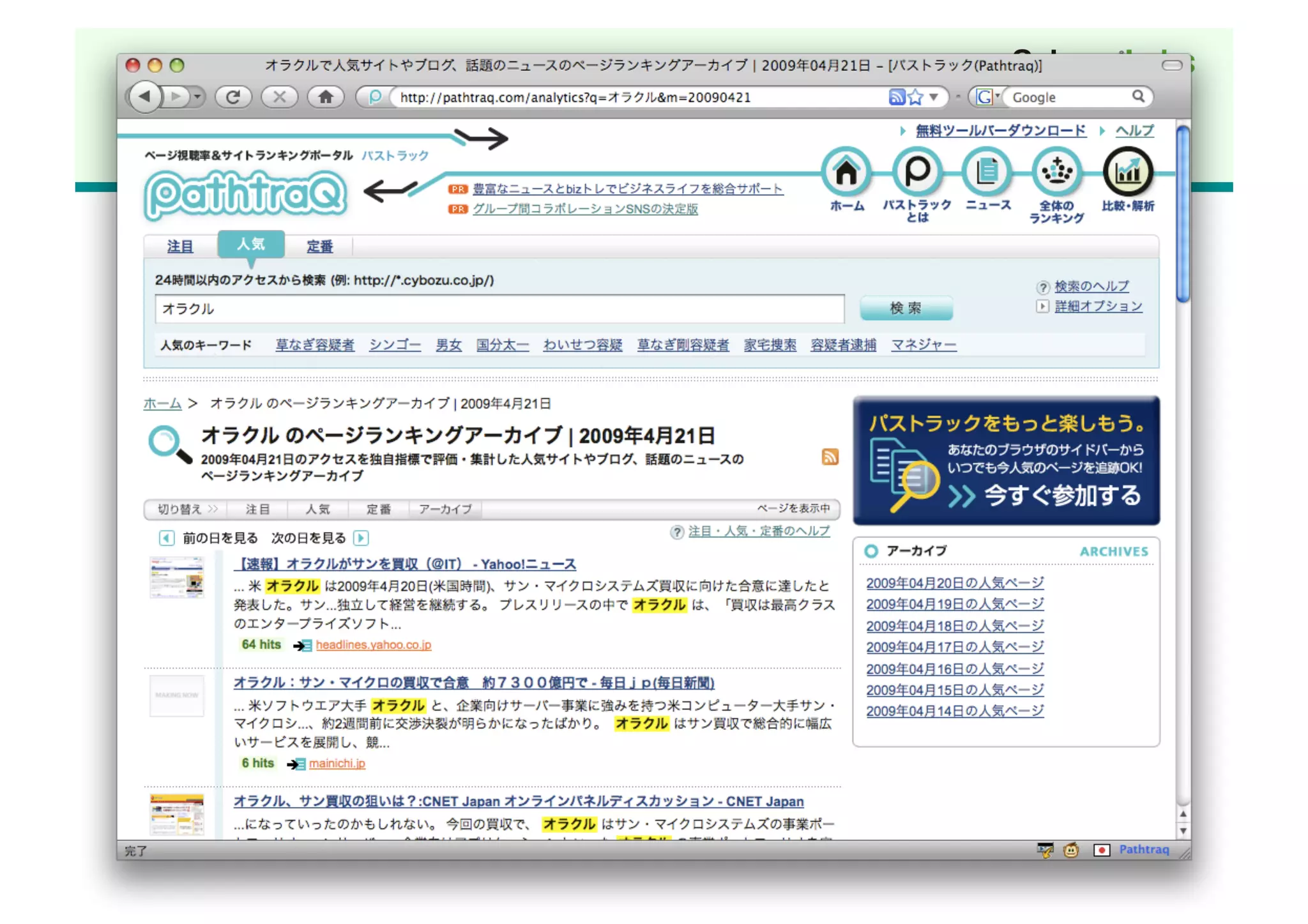Screen dimensions: 1308x924
Task: Open the 比較・解析 chart icon
Action: click(x=1127, y=172)
